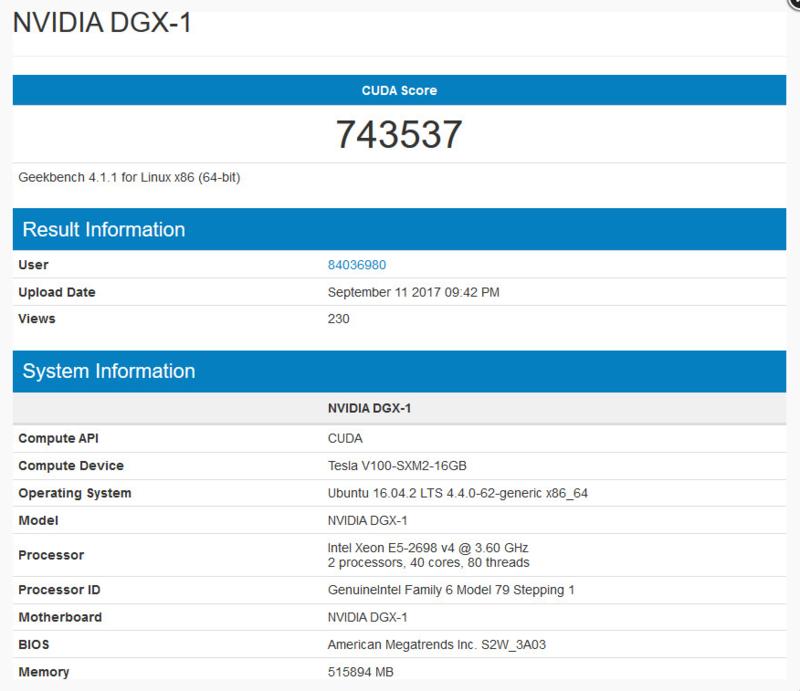Select the 743537 score value
800x691 pixels.
(399, 134)
